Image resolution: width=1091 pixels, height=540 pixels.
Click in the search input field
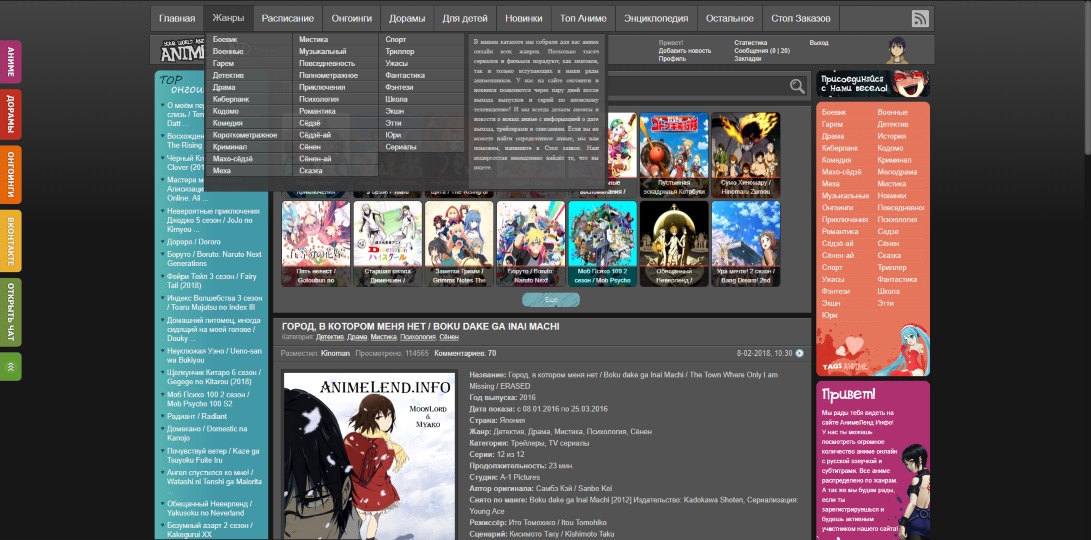tap(696, 86)
